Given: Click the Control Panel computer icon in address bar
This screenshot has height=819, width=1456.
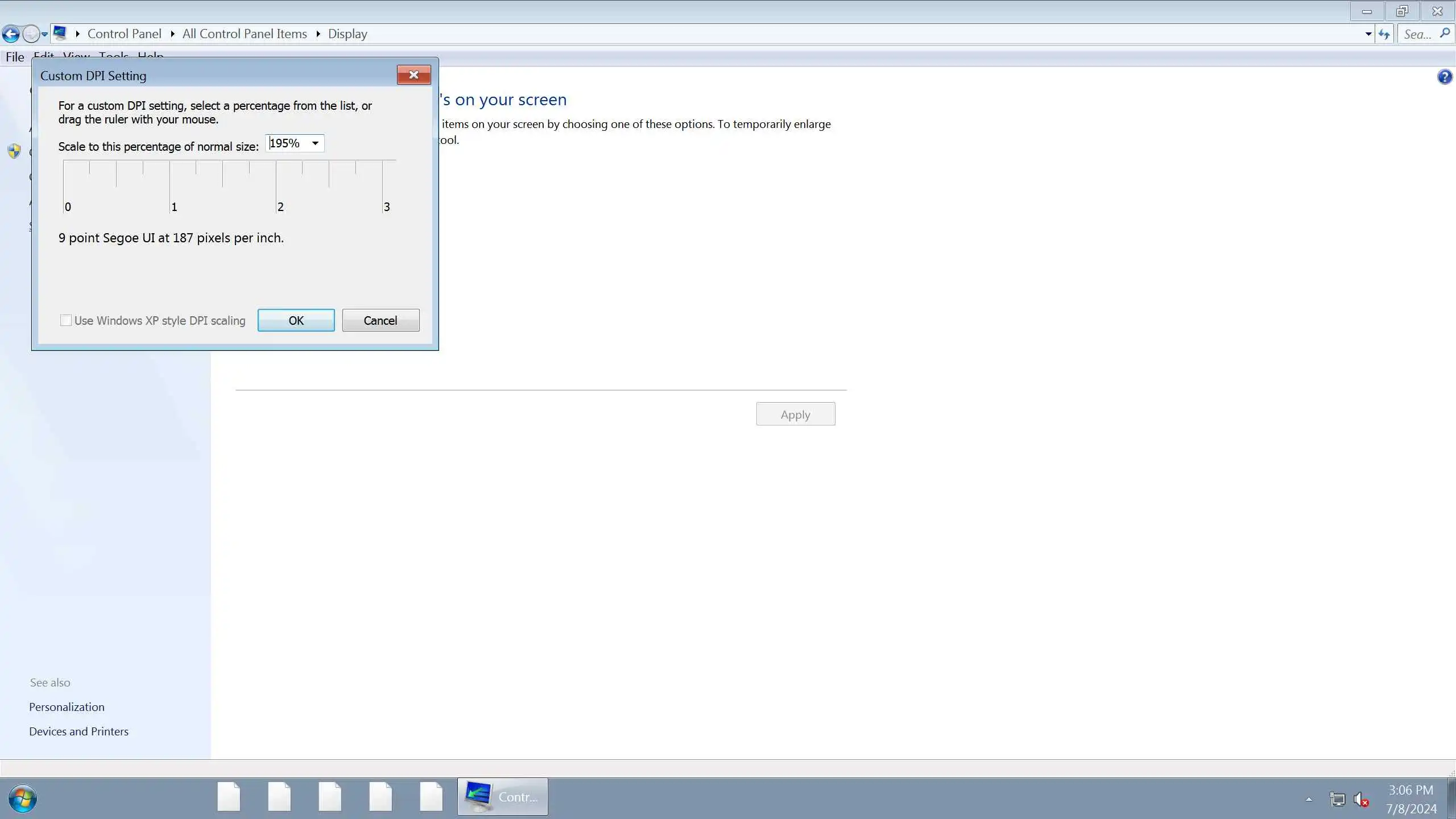Looking at the screenshot, I should click(60, 33).
